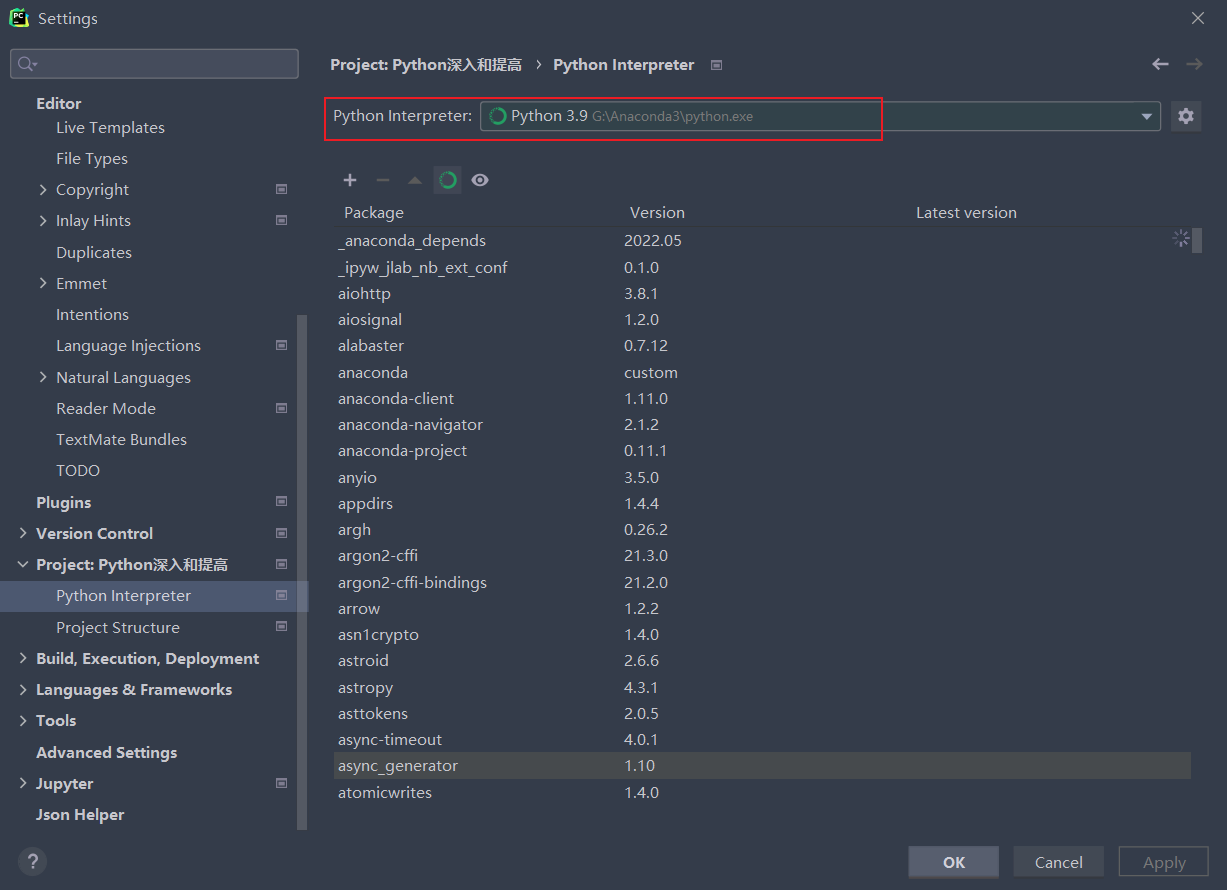This screenshot has width=1227, height=890.
Task: Click the upgrade package up-arrow icon
Action: pyautogui.click(x=415, y=180)
